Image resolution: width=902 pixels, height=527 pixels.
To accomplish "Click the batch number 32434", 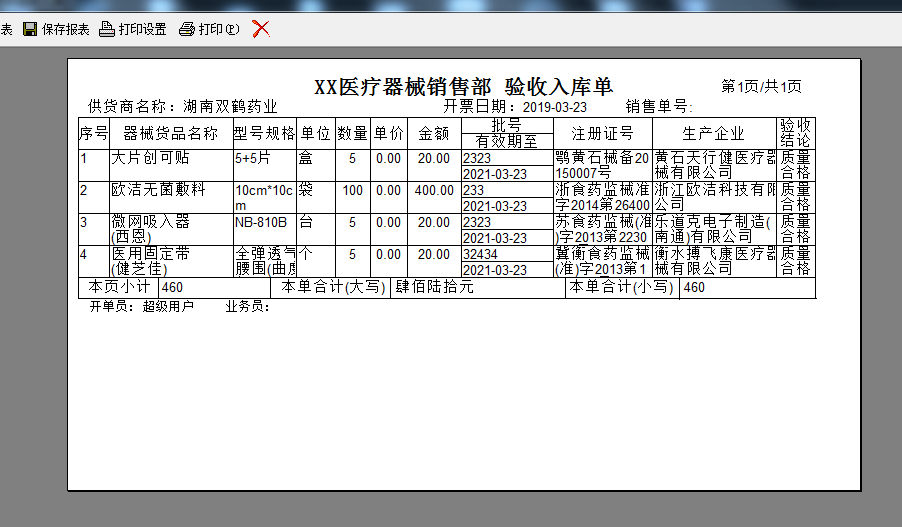I will click(x=480, y=254).
